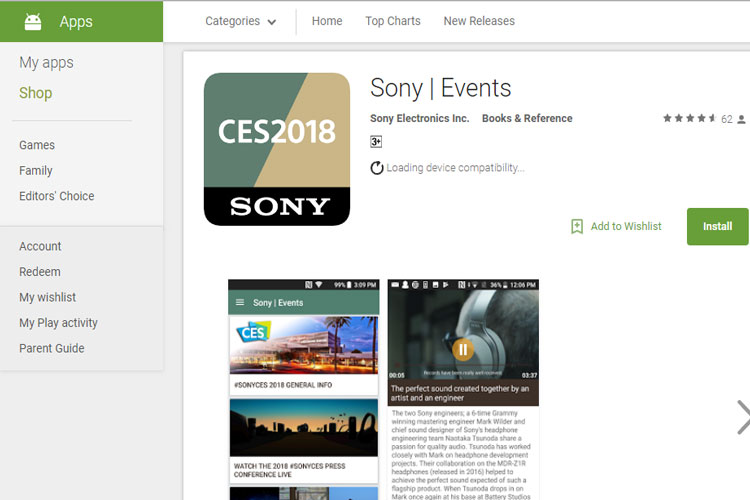Click 'The perfect sound created together' caption

coord(460,393)
